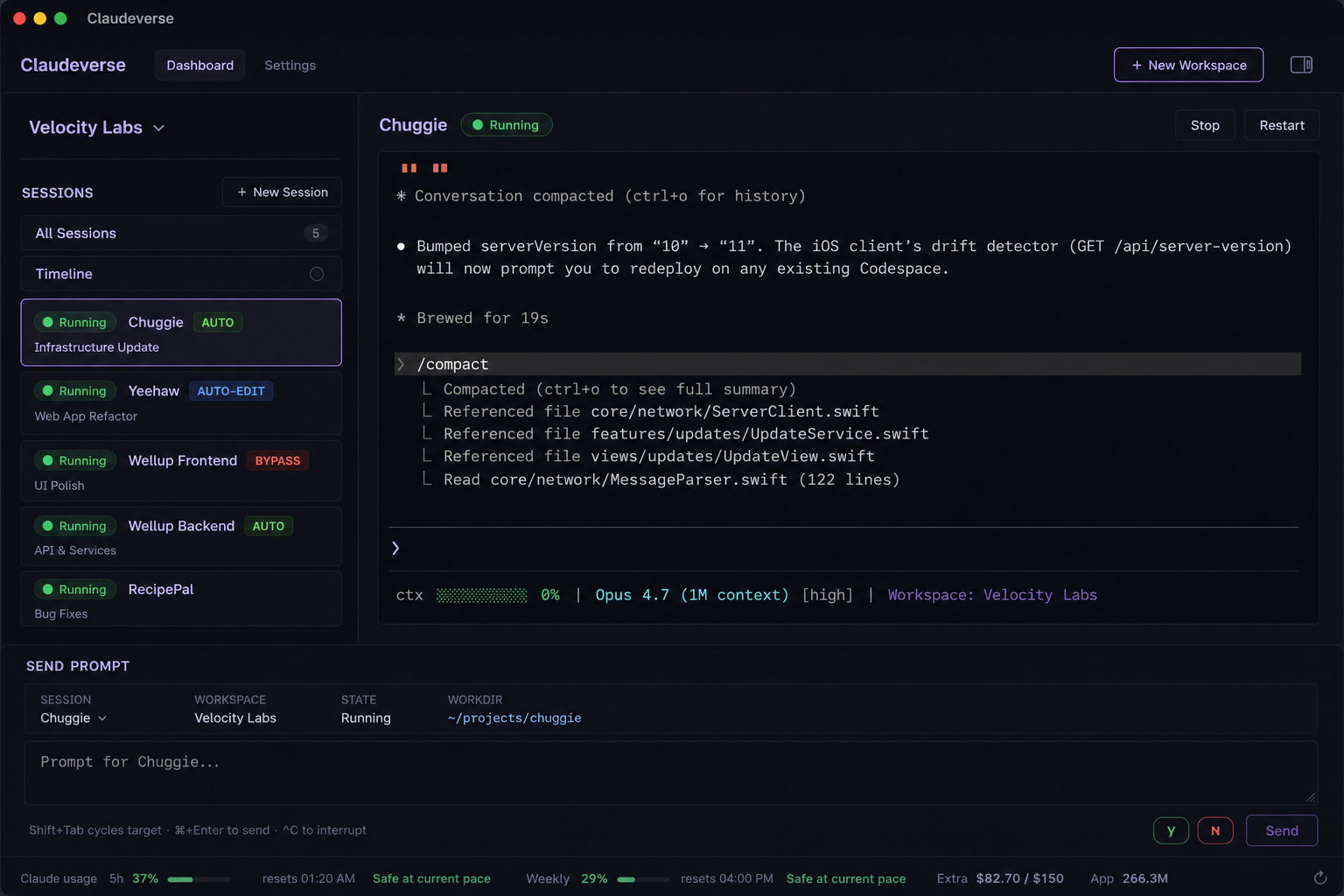
Task: Click "resets 01:20 AM" text
Action: click(x=309, y=878)
